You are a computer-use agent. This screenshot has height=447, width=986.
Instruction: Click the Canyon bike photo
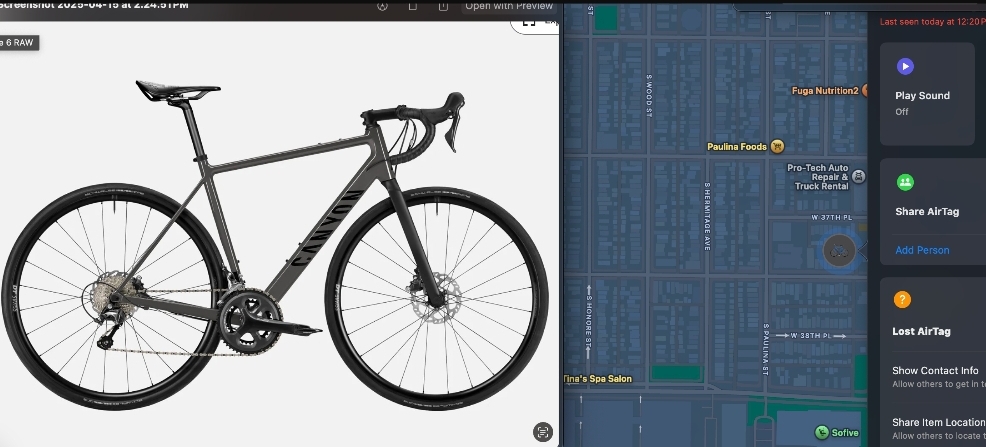click(275, 245)
